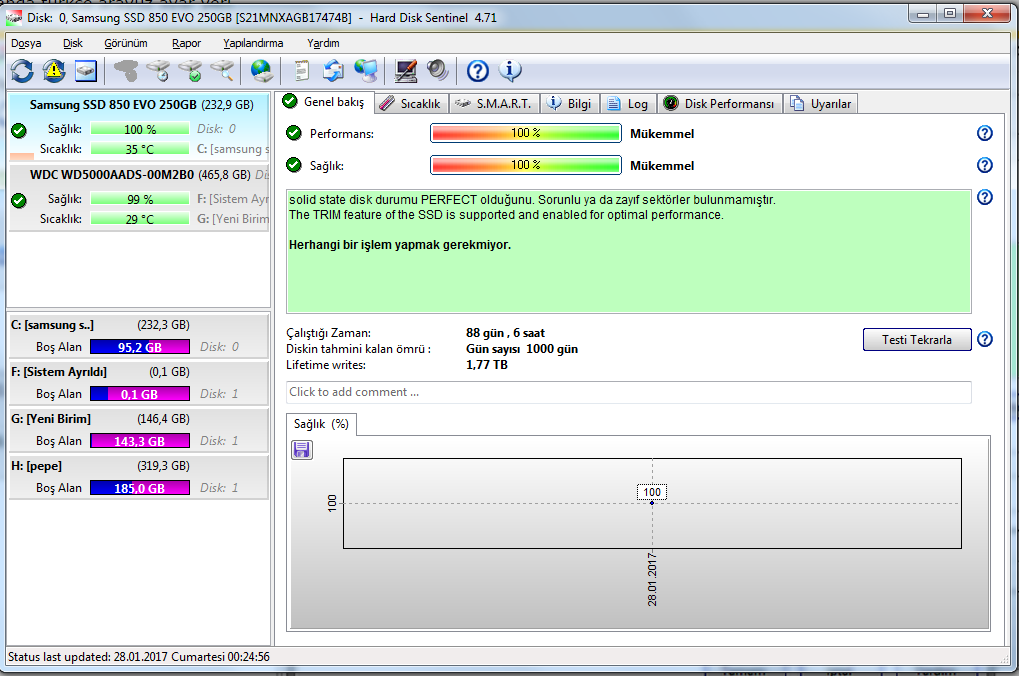Click the '88 gün , 6 saat' value
Image resolution: width=1019 pixels, height=676 pixels.
pyautogui.click(x=505, y=333)
